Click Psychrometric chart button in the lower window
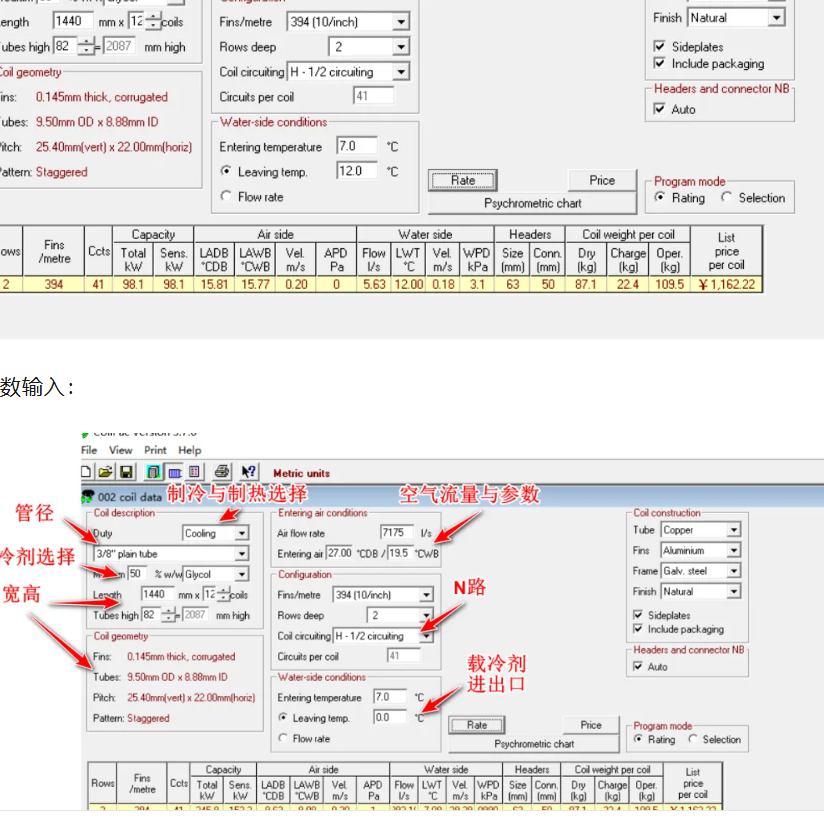Screen dimensions: 824x825 coord(534,744)
